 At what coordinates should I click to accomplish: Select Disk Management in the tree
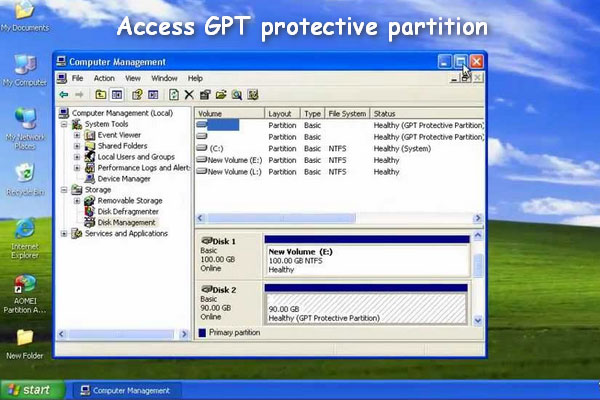(x=126, y=222)
